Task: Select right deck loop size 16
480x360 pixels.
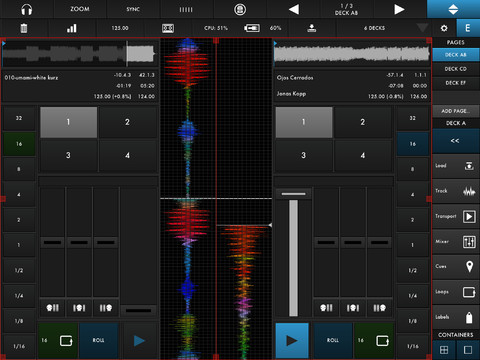Action: (x=413, y=144)
